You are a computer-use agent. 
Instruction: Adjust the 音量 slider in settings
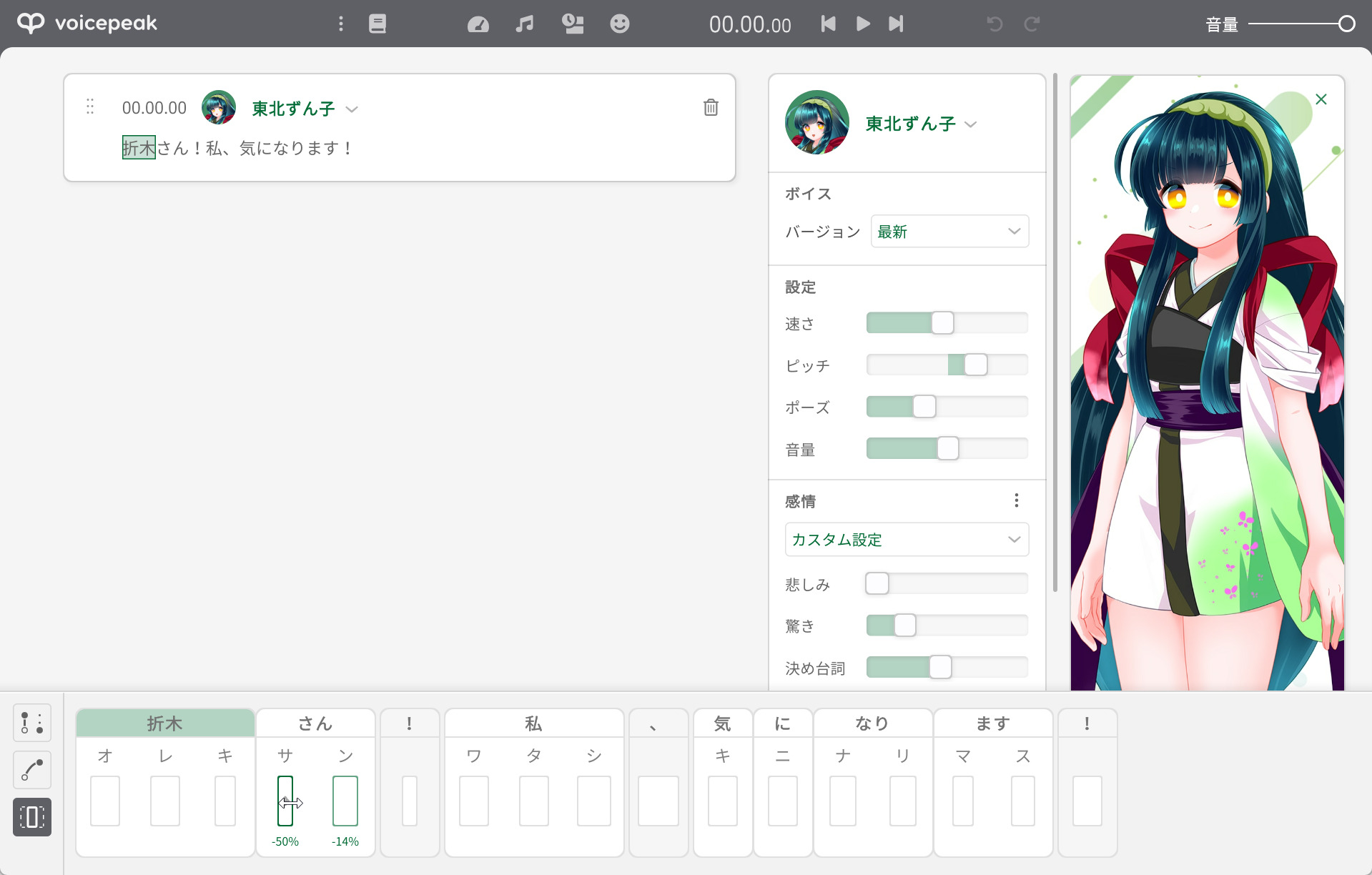pyautogui.click(x=947, y=448)
